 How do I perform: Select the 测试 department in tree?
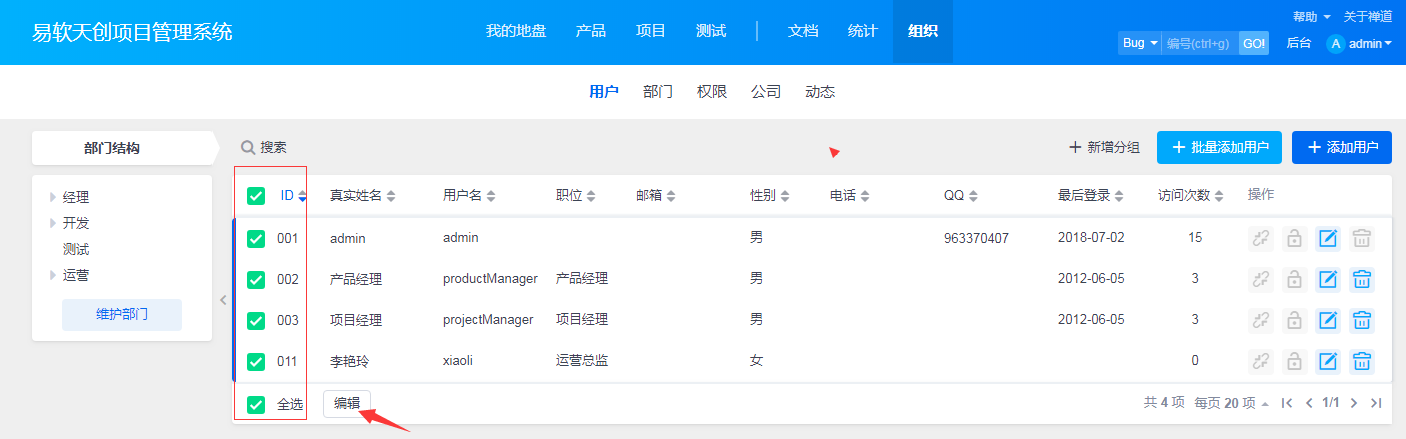[x=76, y=249]
